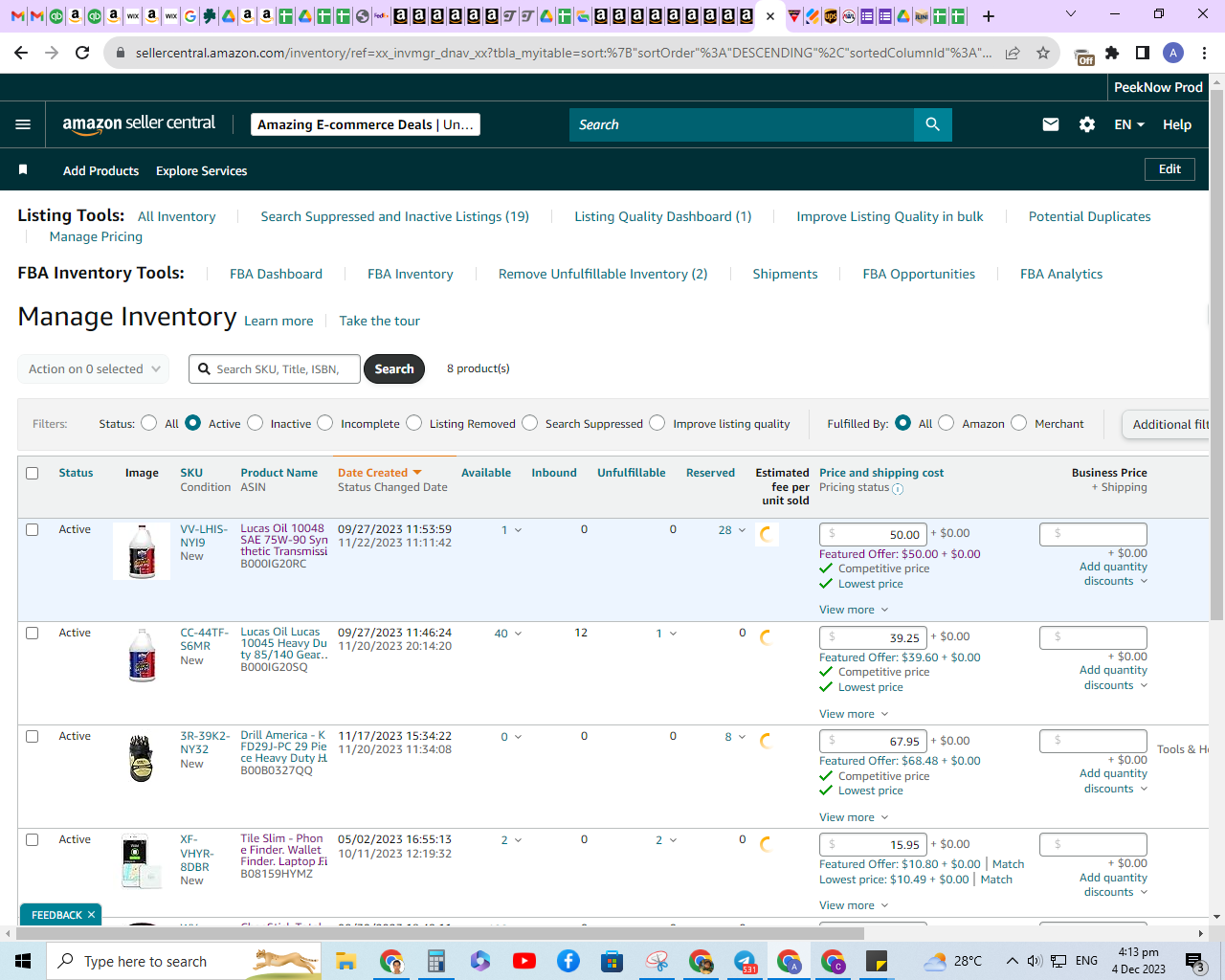Open Add quantity discounts for $39.25 row
The height and width of the screenshot is (980, 1225).
[x=1114, y=678]
